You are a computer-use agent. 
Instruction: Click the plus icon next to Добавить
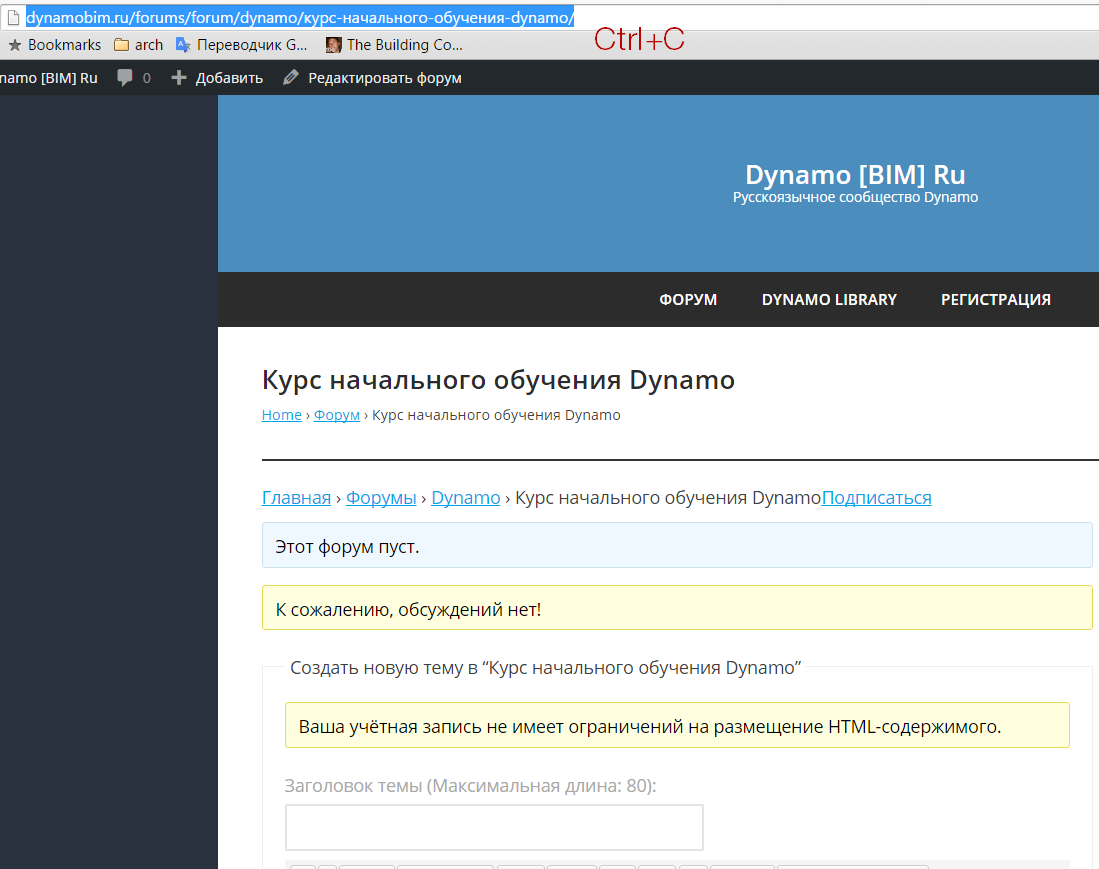(x=179, y=78)
